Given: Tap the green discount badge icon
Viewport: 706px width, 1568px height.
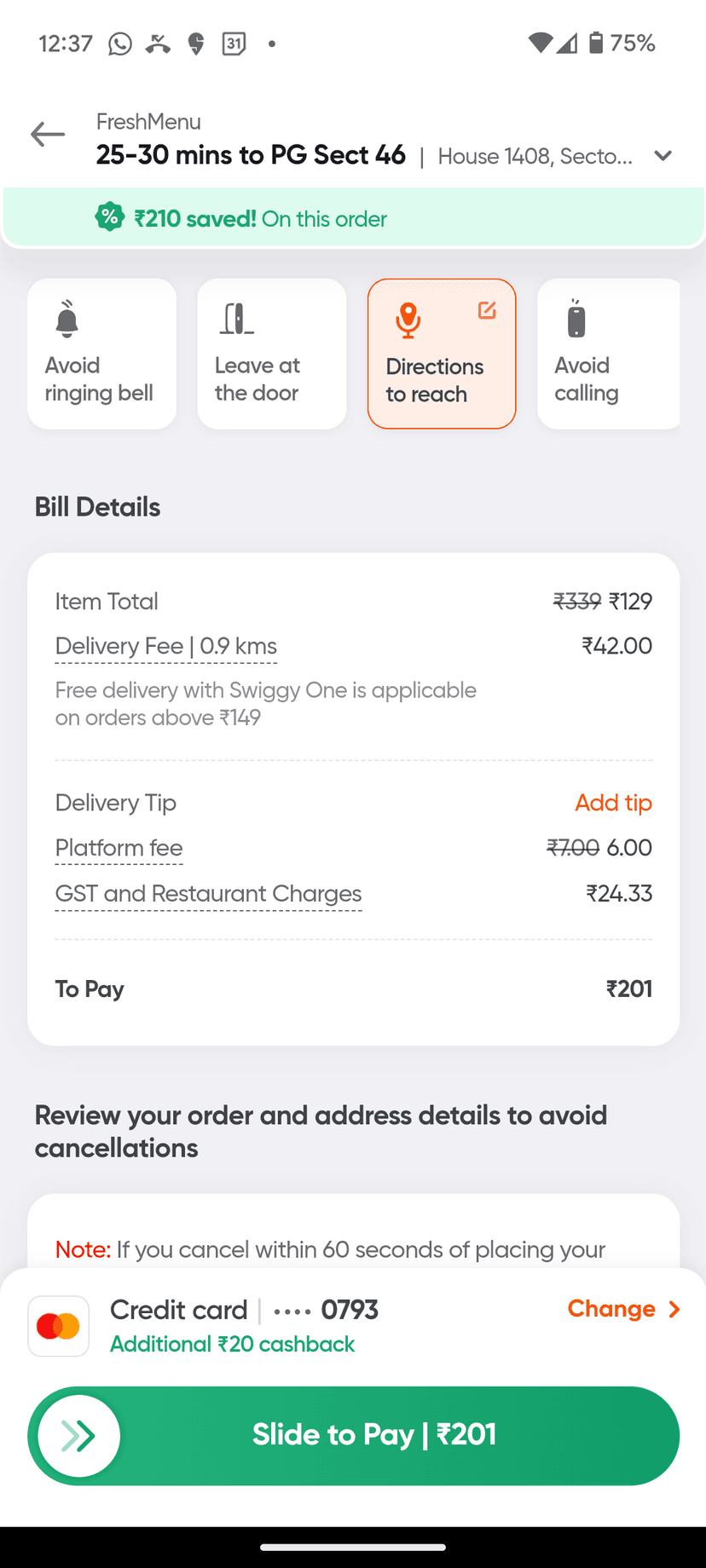Looking at the screenshot, I should [109, 217].
